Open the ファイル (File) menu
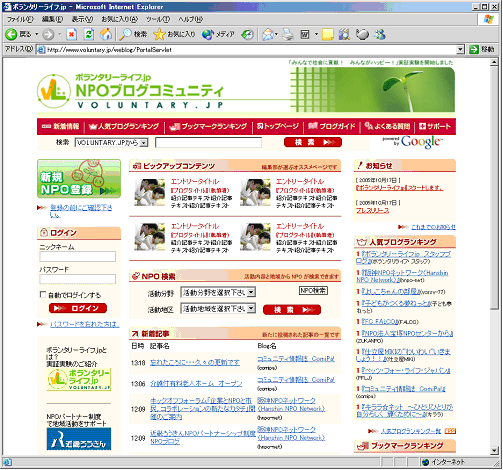Screen dimensions: 503x470 20,19
